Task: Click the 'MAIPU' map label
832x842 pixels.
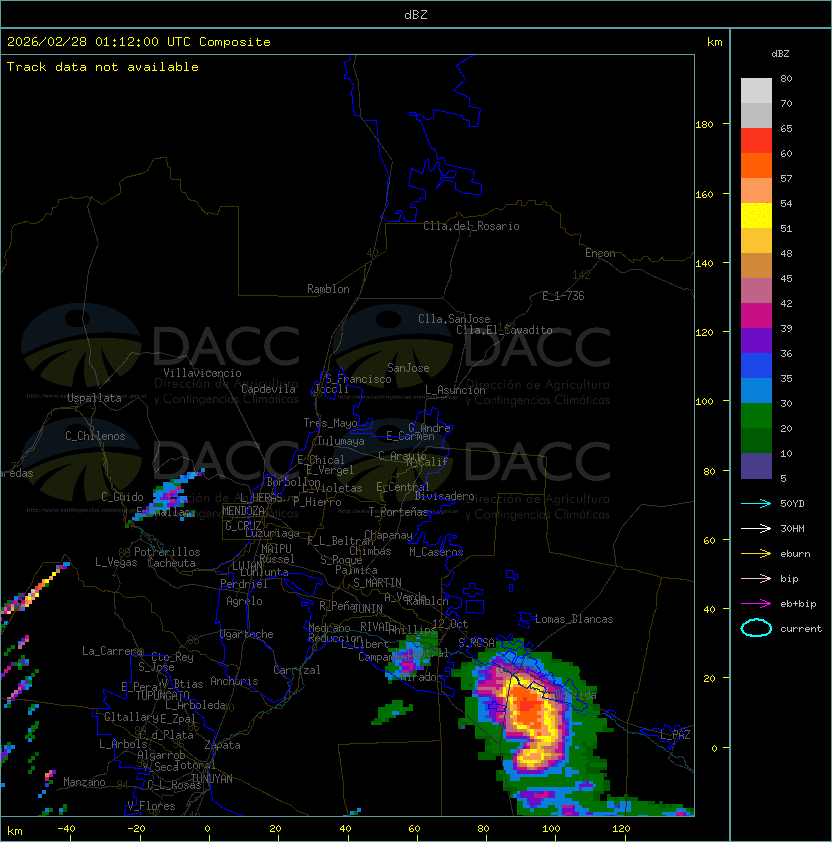Action: [x=276, y=548]
